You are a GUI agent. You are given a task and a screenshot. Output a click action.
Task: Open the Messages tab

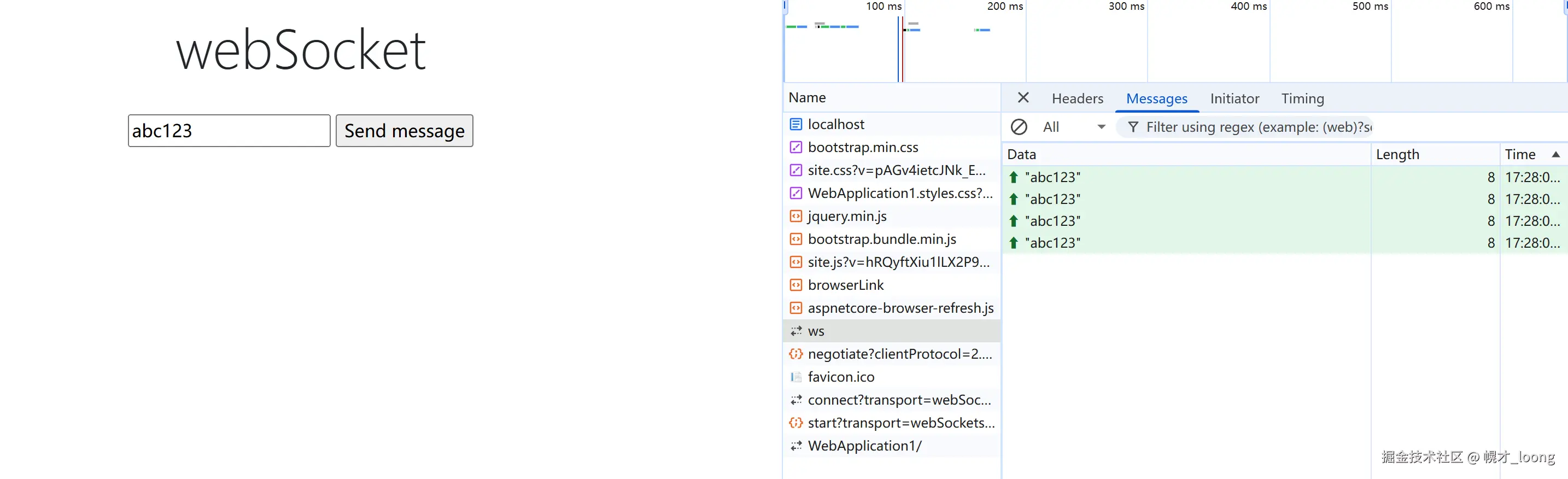(1156, 98)
